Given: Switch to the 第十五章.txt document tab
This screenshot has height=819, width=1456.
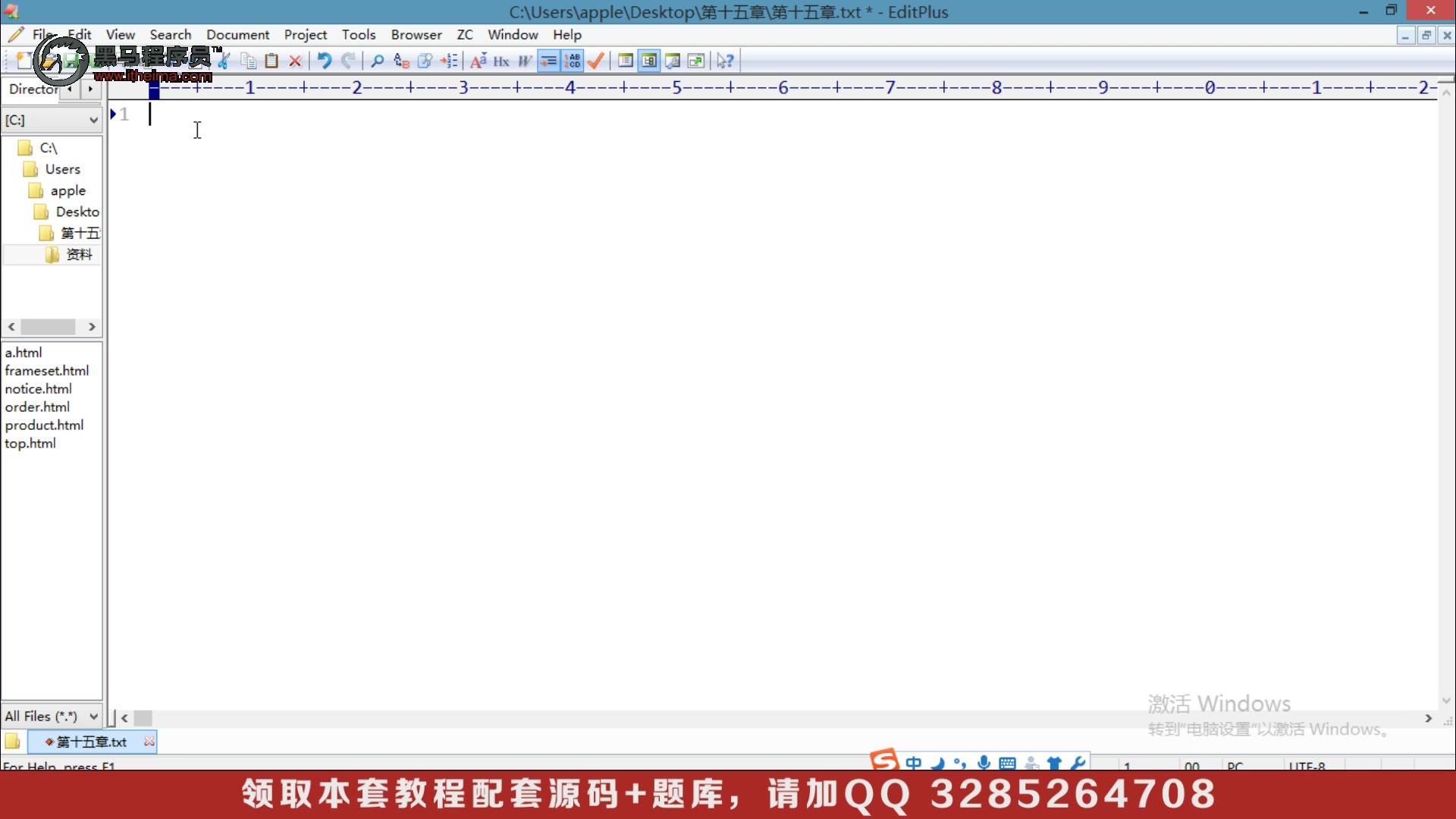Looking at the screenshot, I should tap(91, 742).
